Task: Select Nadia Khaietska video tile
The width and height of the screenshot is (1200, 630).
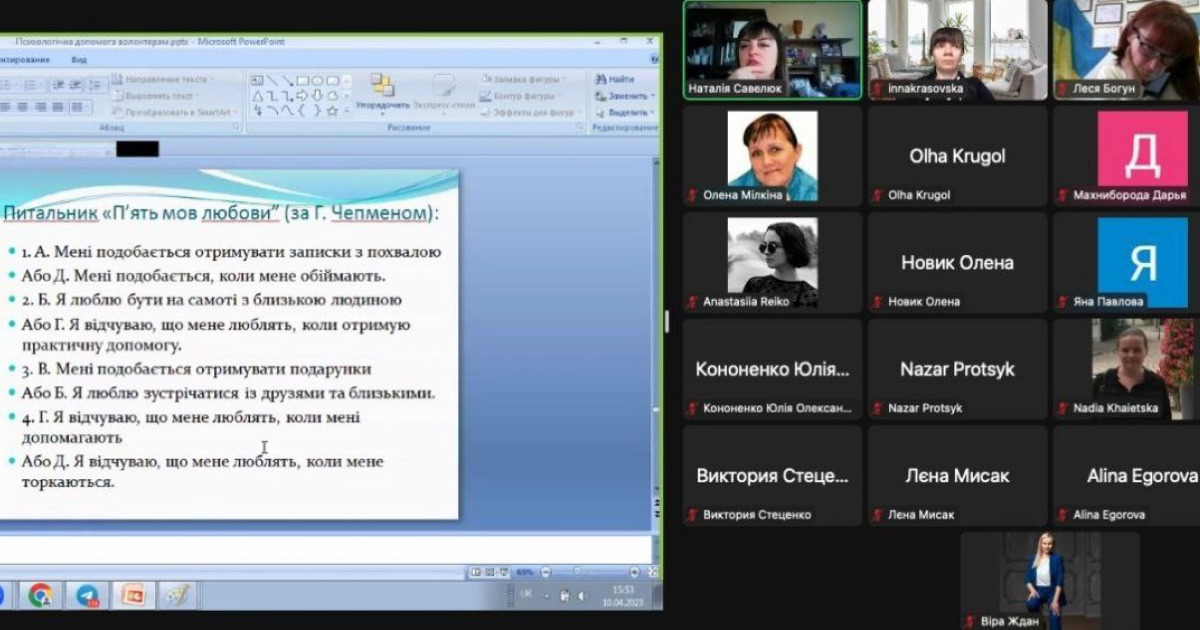Action: (1127, 368)
